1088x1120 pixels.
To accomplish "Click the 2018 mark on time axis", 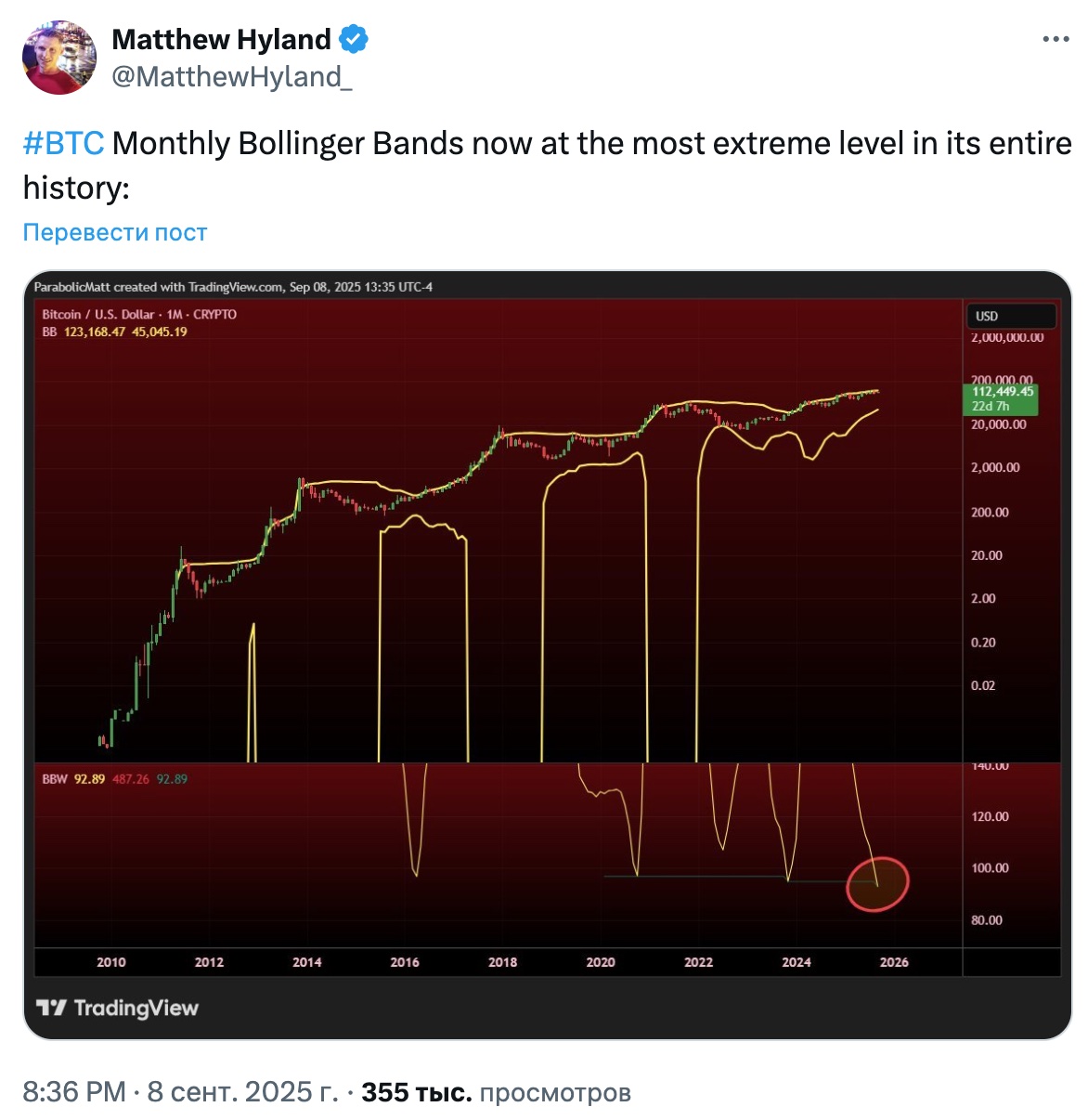I will click(502, 962).
